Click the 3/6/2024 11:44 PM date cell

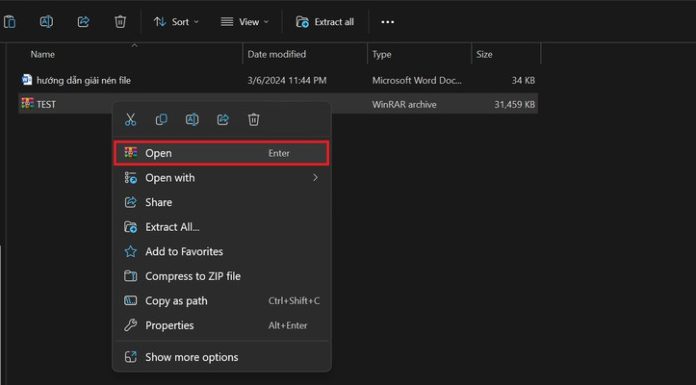287,80
